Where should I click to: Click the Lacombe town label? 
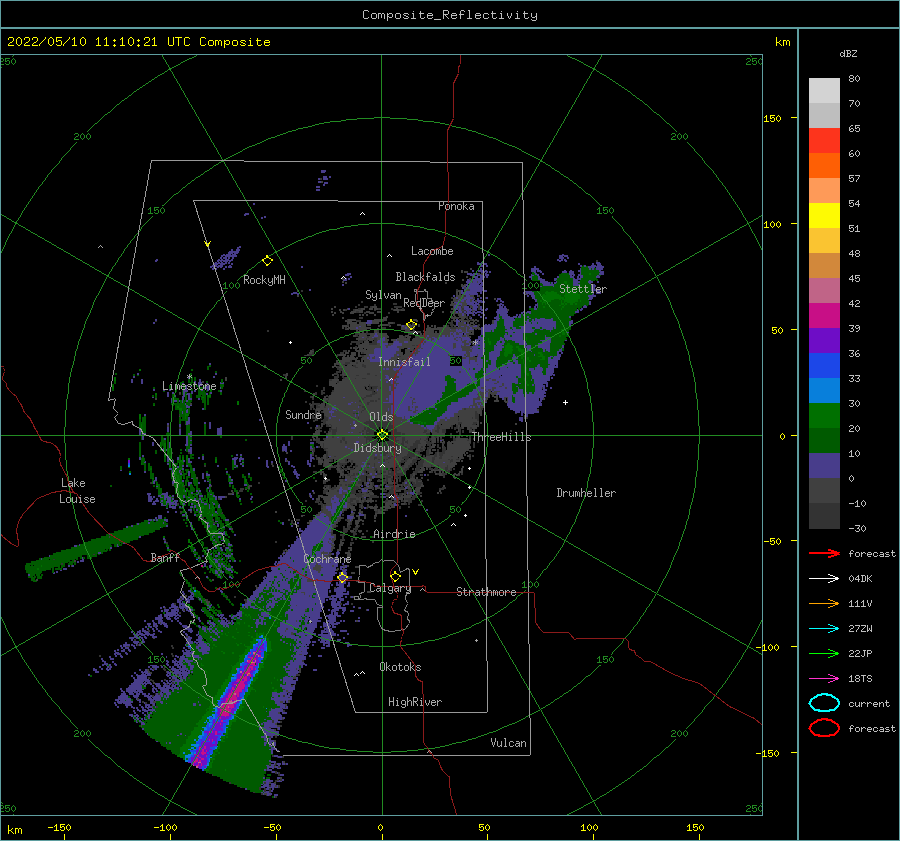tap(432, 251)
